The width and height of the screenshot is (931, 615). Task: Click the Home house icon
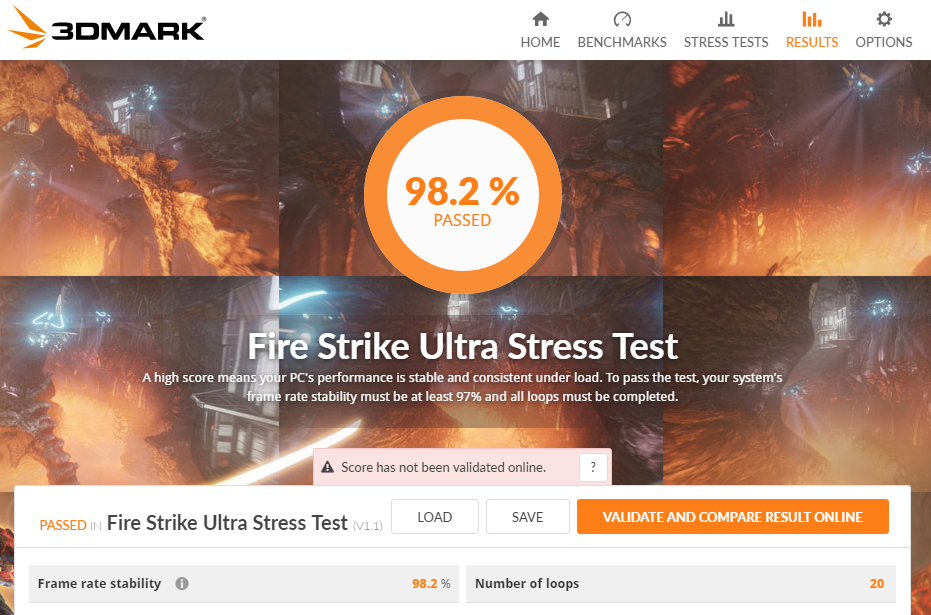coord(540,20)
